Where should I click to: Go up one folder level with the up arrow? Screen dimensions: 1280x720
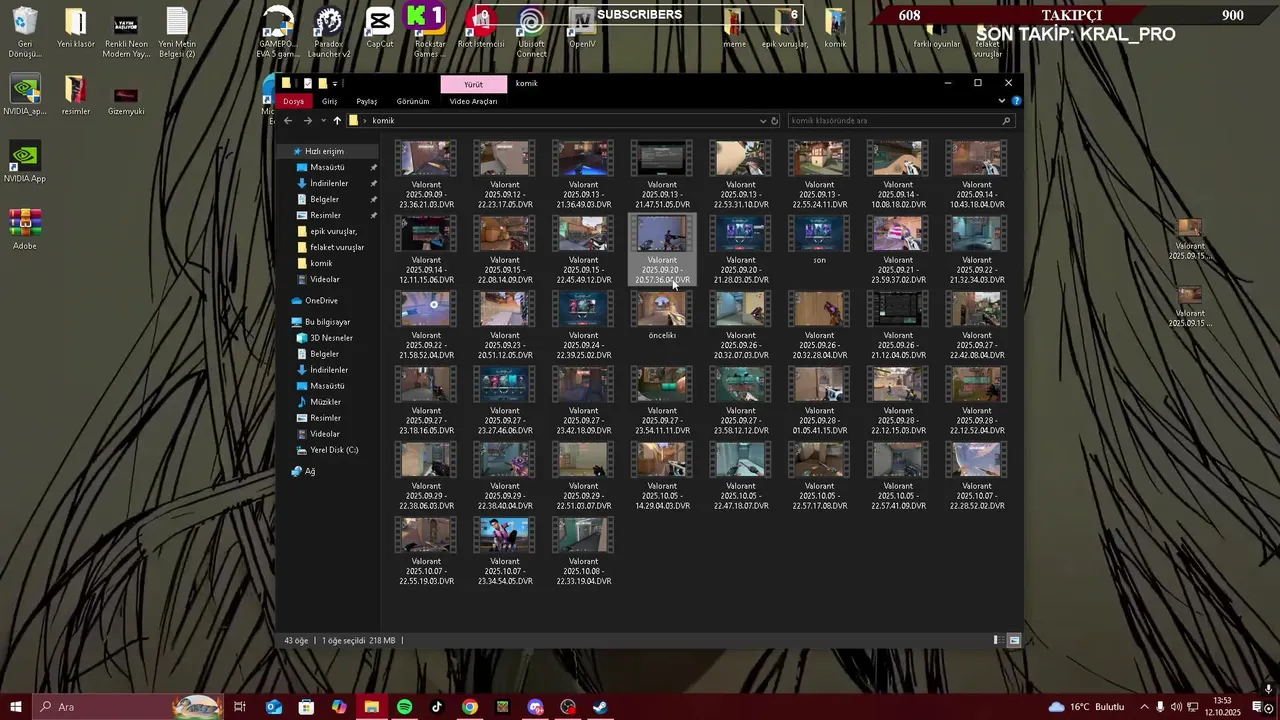coord(337,121)
